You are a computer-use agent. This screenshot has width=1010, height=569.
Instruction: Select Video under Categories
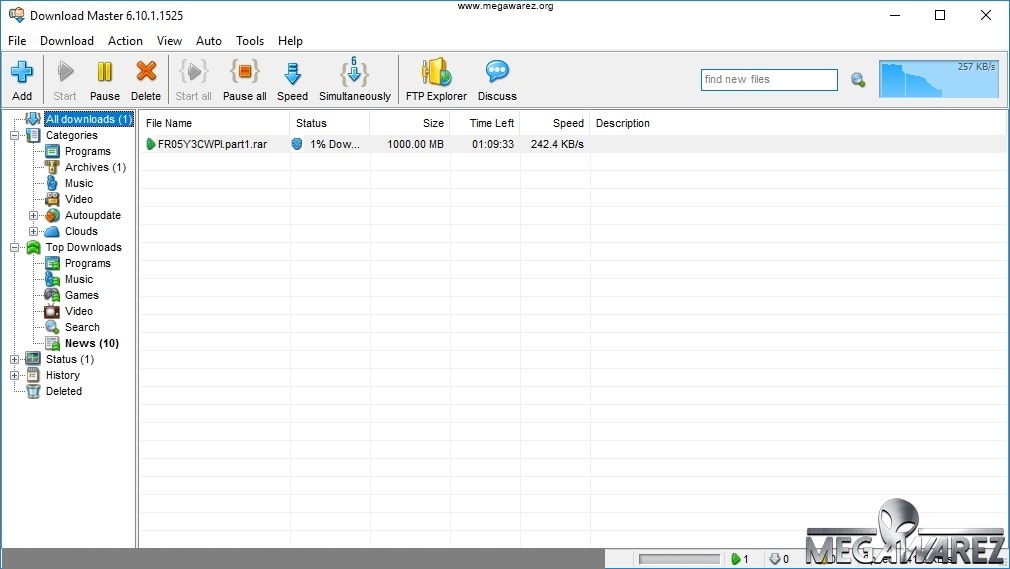[79, 200]
